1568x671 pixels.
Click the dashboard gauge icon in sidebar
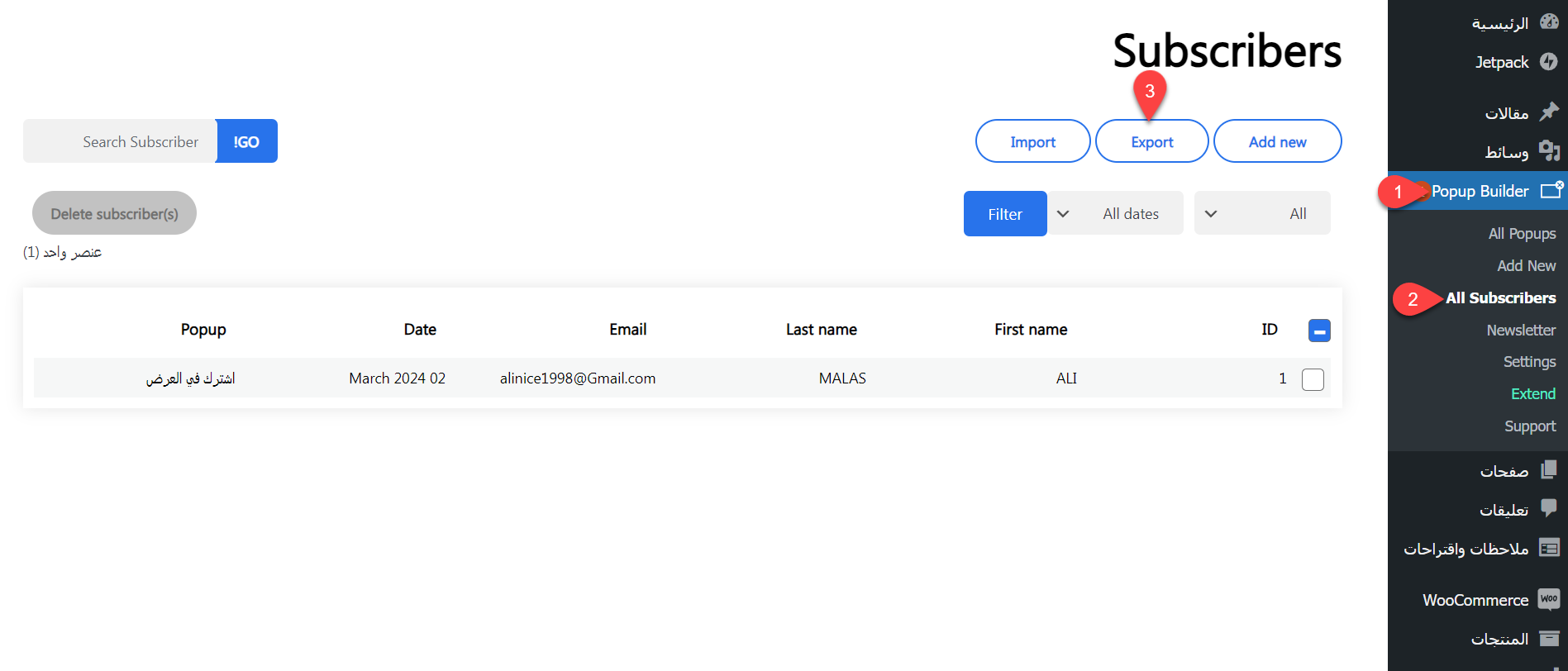(x=1549, y=22)
